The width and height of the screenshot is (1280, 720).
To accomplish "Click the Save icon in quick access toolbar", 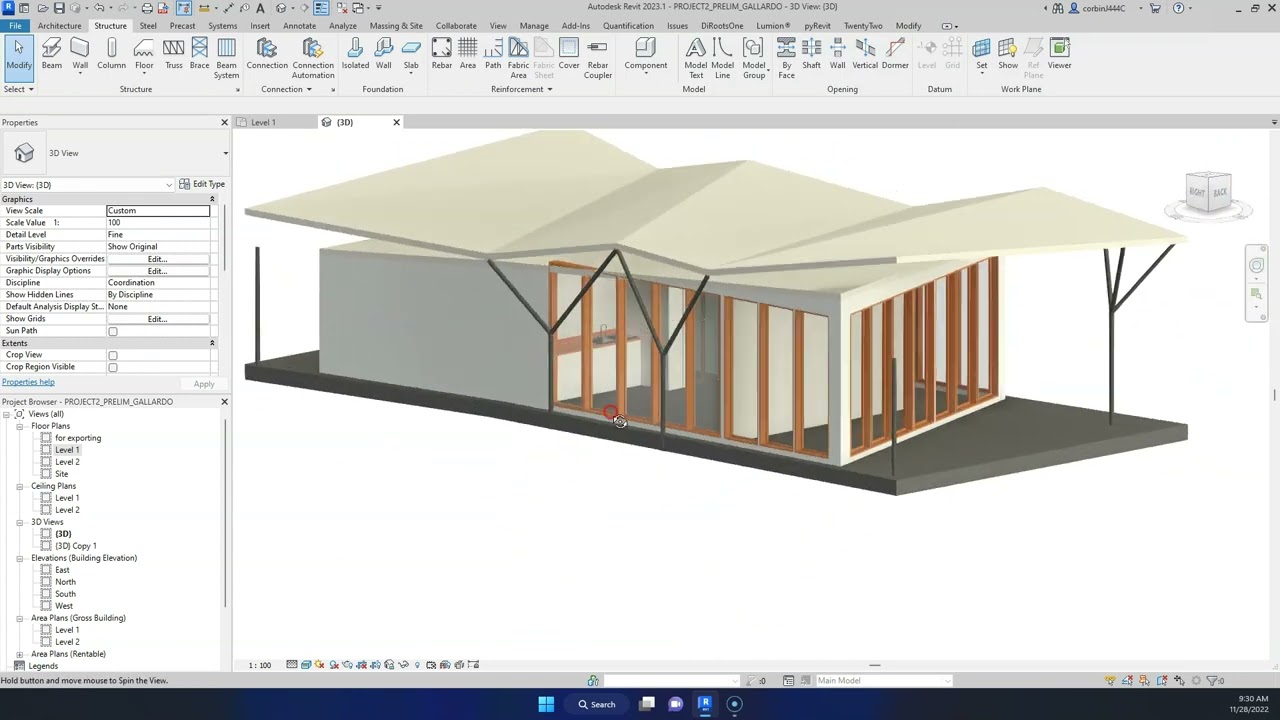I will (58, 8).
